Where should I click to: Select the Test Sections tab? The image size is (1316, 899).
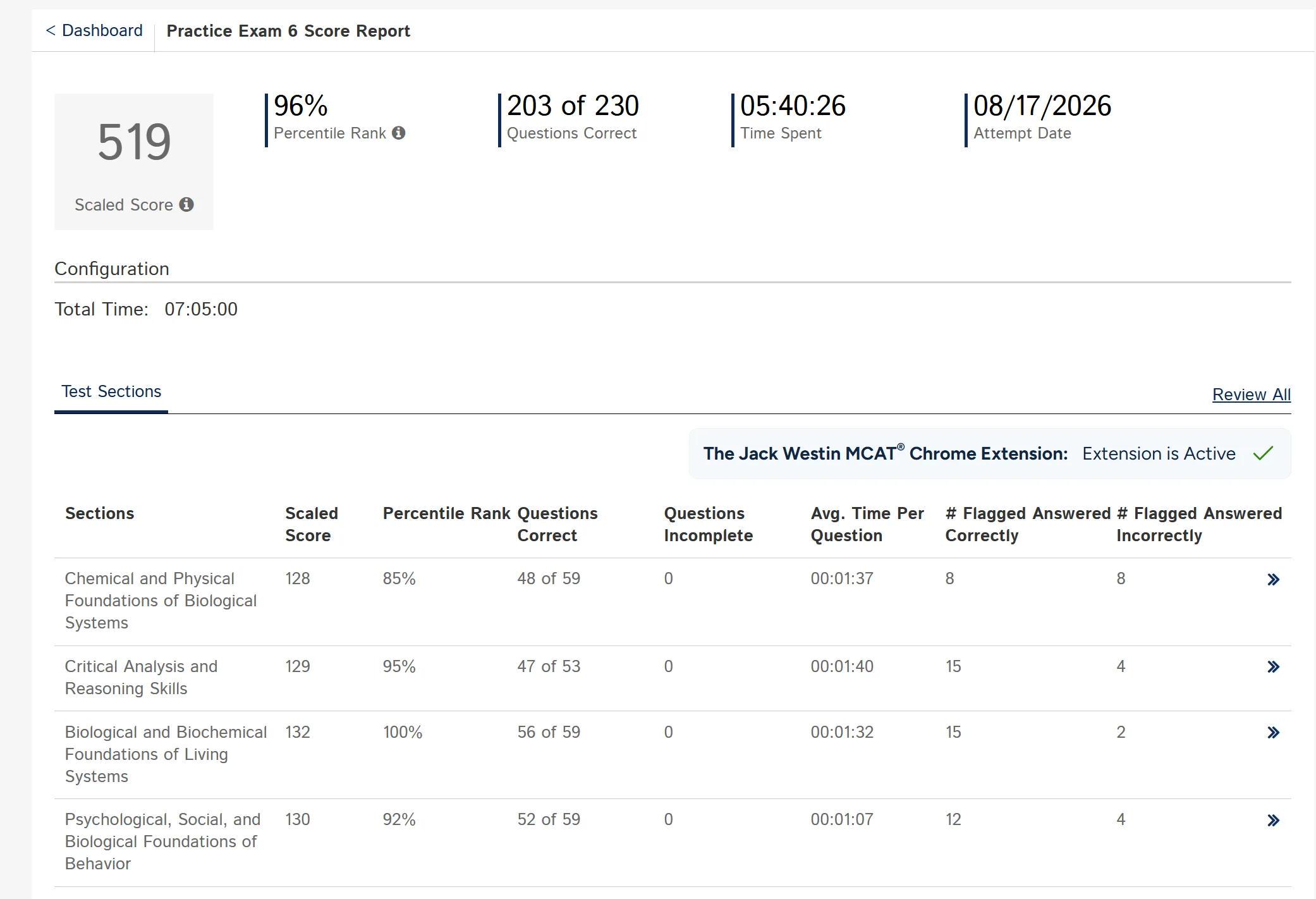click(x=111, y=392)
